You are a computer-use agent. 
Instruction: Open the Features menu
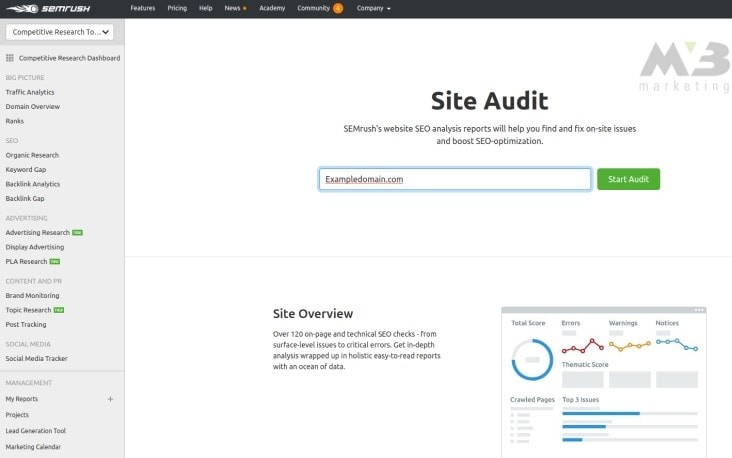tap(143, 8)
